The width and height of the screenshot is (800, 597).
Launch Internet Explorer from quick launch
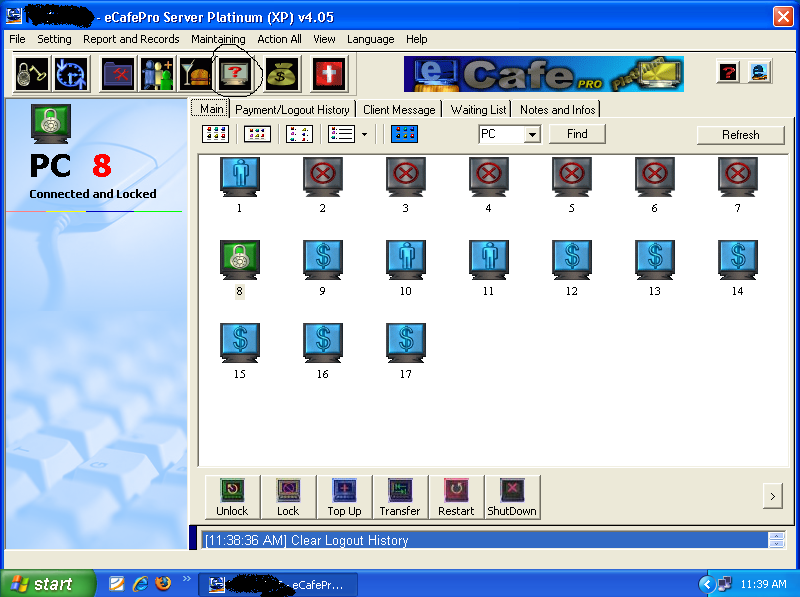[x=140, y=583]
